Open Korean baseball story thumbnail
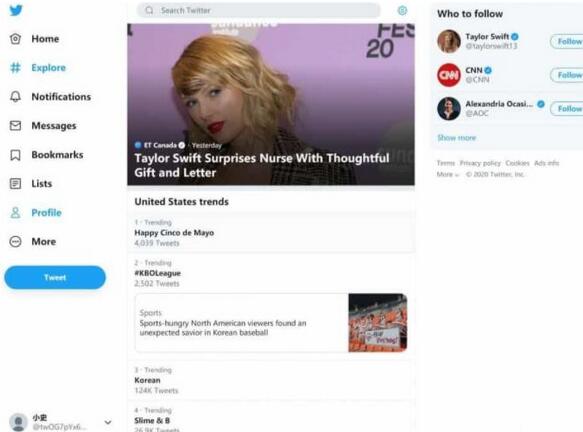Viewport: 583px width, 432px height. (378, 323)
